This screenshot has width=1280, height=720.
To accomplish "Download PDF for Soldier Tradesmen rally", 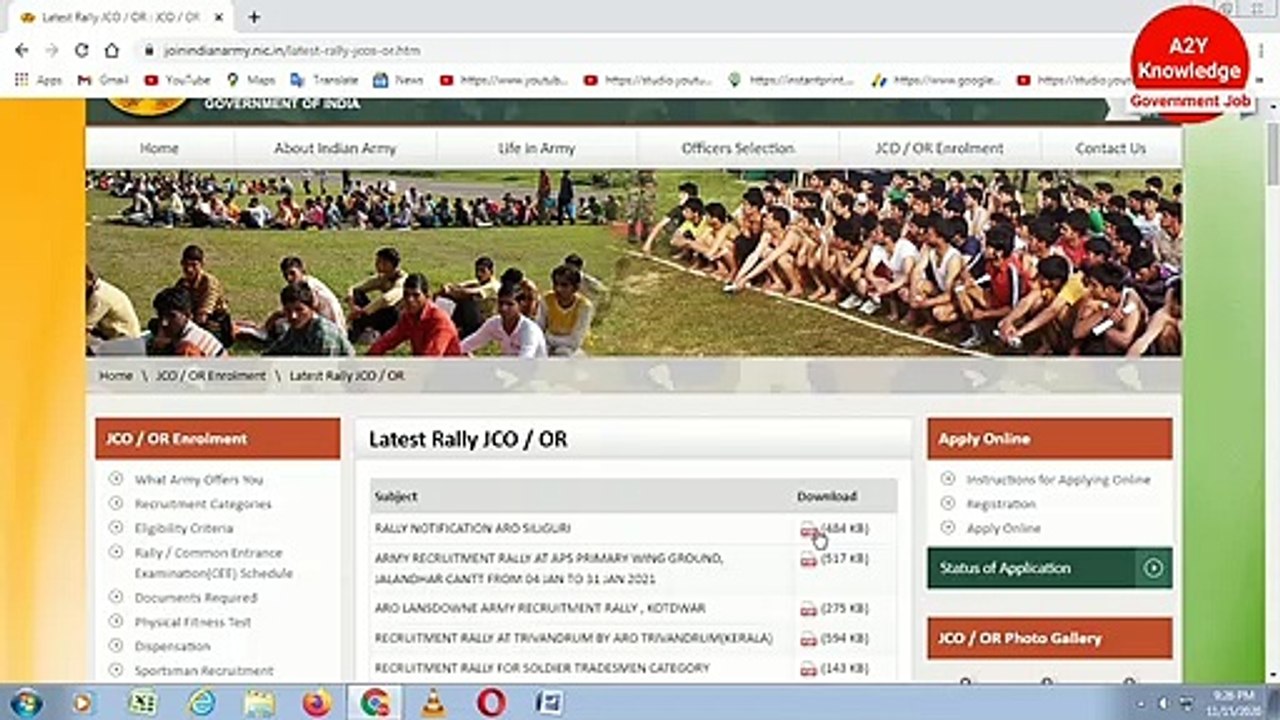I will click(x=808, y=669).
